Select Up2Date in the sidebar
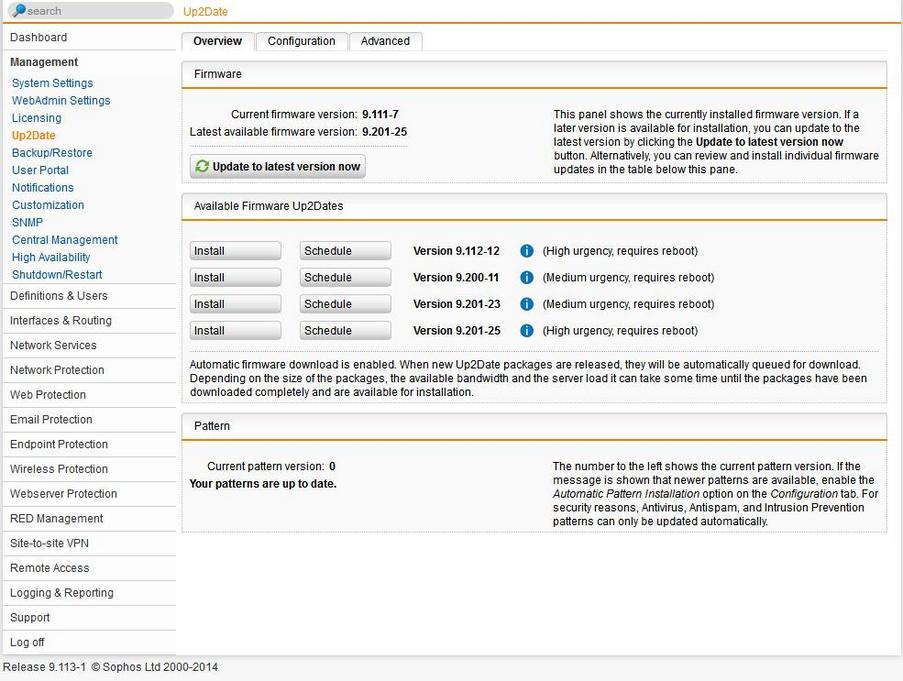903x681 pixels. click(x=33, y=135)
